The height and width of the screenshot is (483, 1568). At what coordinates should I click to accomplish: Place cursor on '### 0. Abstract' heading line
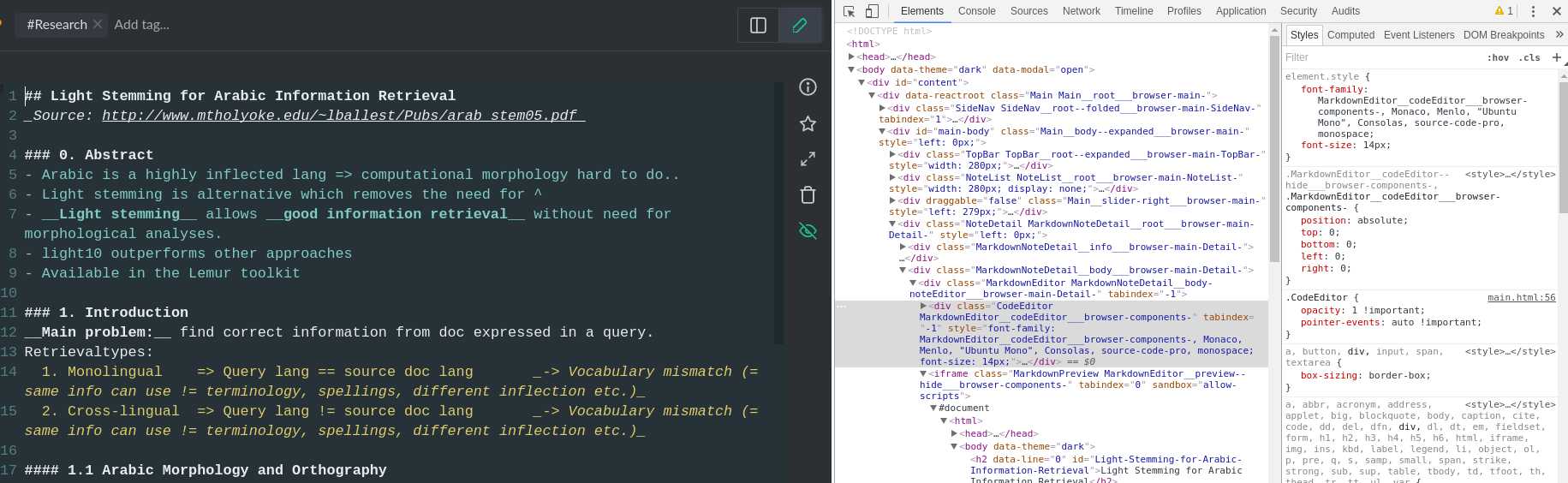pos(89,155)
